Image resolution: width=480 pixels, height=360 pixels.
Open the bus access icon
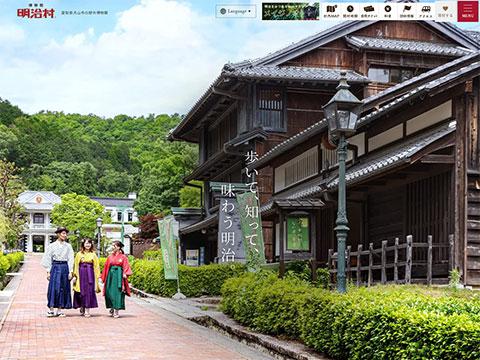coord(426,11)
